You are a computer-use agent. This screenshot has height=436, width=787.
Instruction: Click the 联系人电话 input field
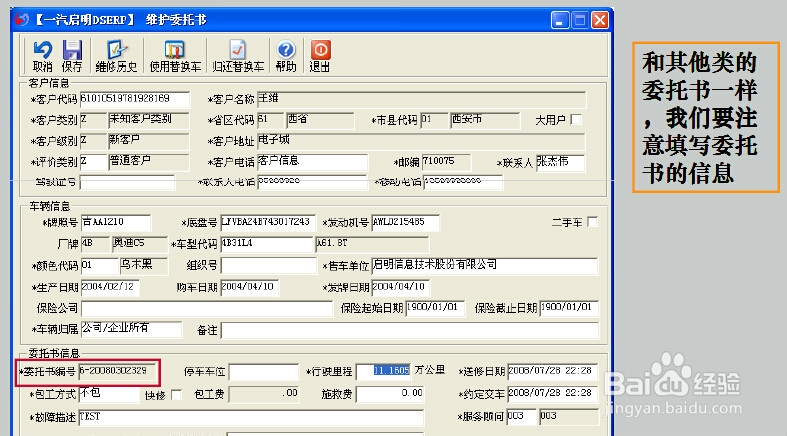point(312,182)
